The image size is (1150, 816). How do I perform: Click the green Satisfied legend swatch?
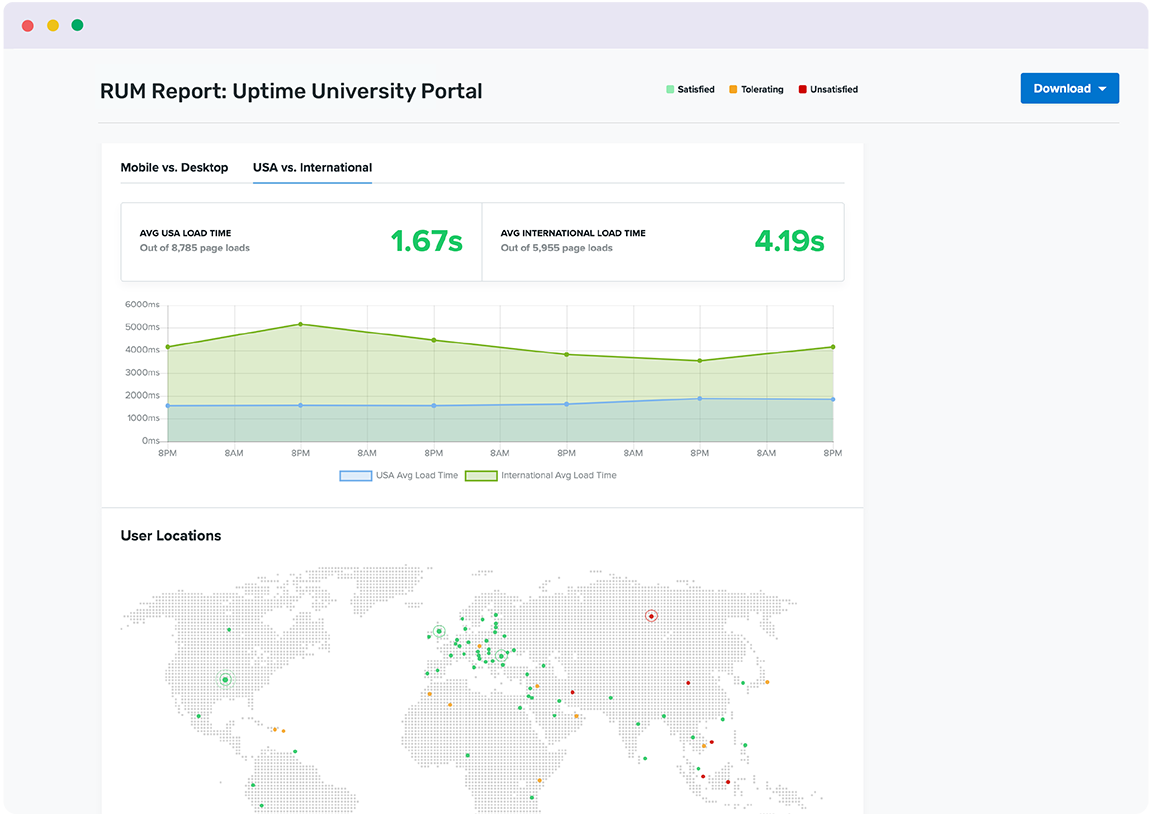[670, 89]
